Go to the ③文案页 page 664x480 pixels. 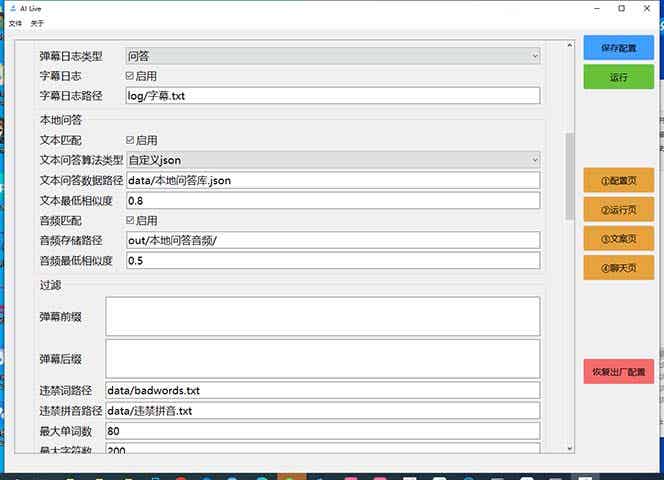click(x=618, y=238)
